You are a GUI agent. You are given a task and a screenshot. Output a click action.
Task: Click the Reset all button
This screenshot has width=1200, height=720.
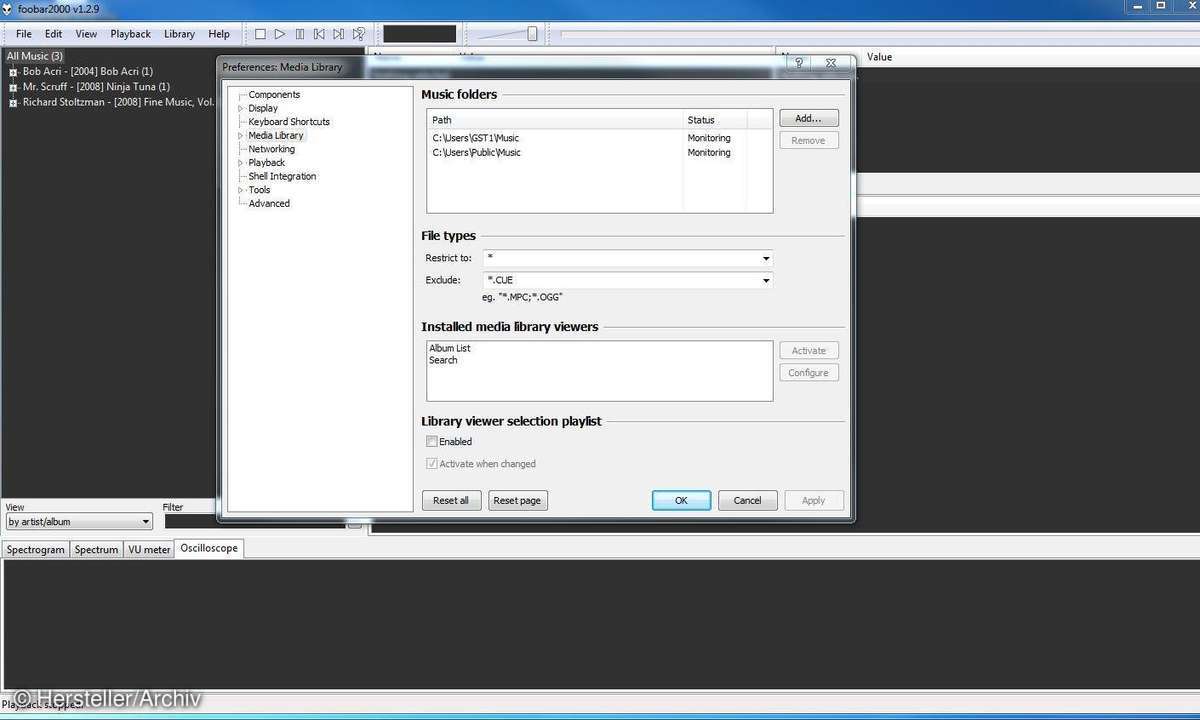452,500
